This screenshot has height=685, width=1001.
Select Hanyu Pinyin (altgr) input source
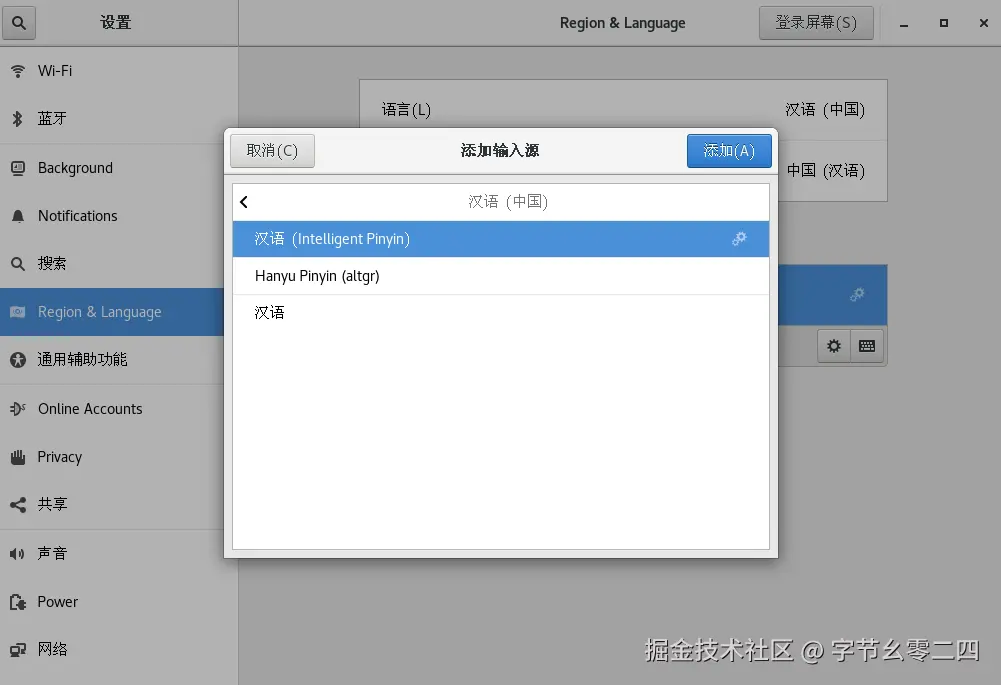(x=500, y=276)
